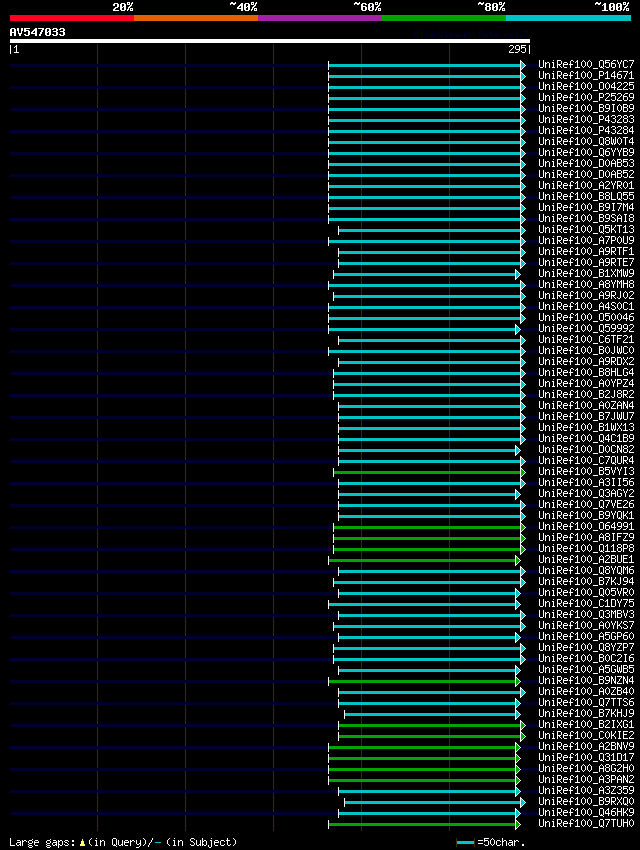Click the UniRef100_Q8YZP7 label
This screenshot has height=850, width=640.
pyautogui.click(x=586, y=647)
